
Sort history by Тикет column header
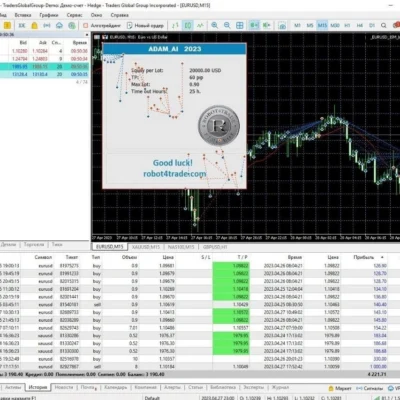click(71, 257)
